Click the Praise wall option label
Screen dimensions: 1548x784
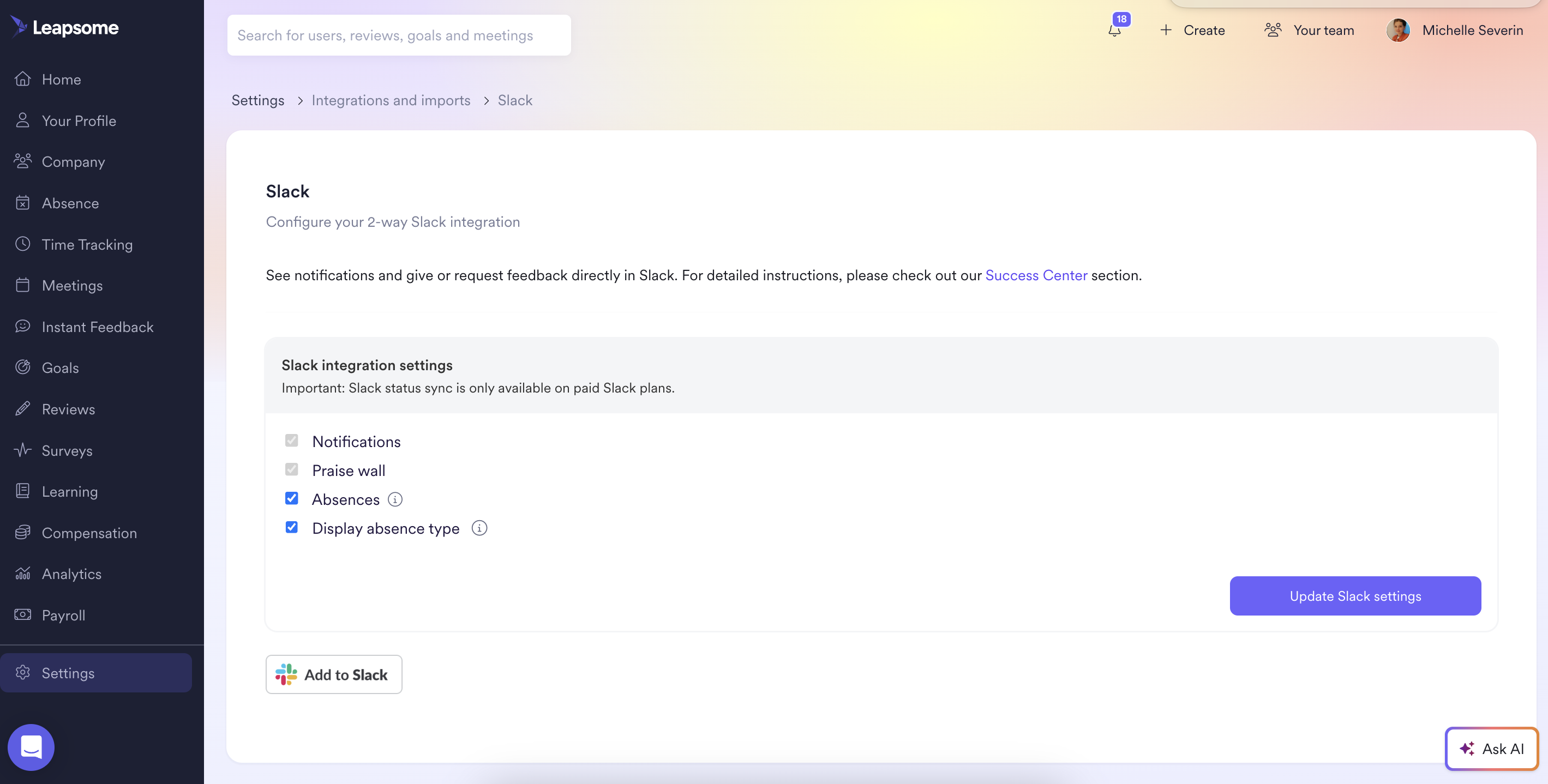[x=349, y=471]
